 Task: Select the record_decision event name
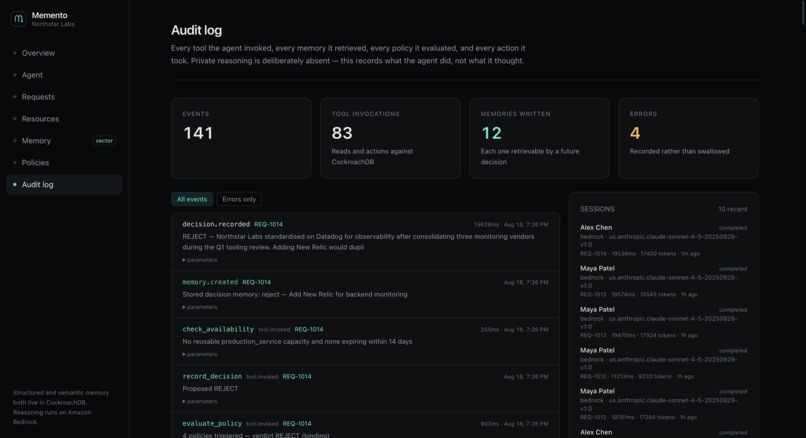pyautogui.click(x=212, y=377)
